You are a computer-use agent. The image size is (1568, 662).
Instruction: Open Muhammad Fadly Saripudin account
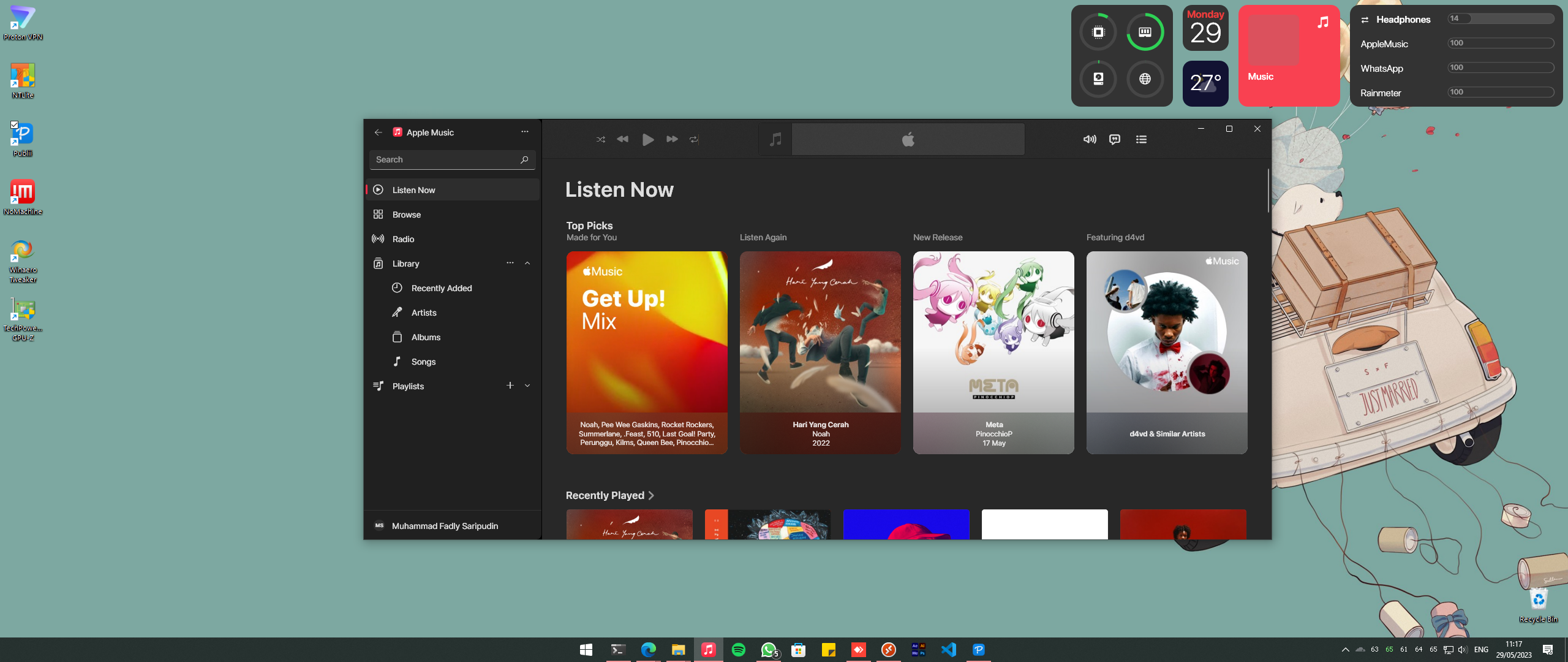click(x=445, y=526)
